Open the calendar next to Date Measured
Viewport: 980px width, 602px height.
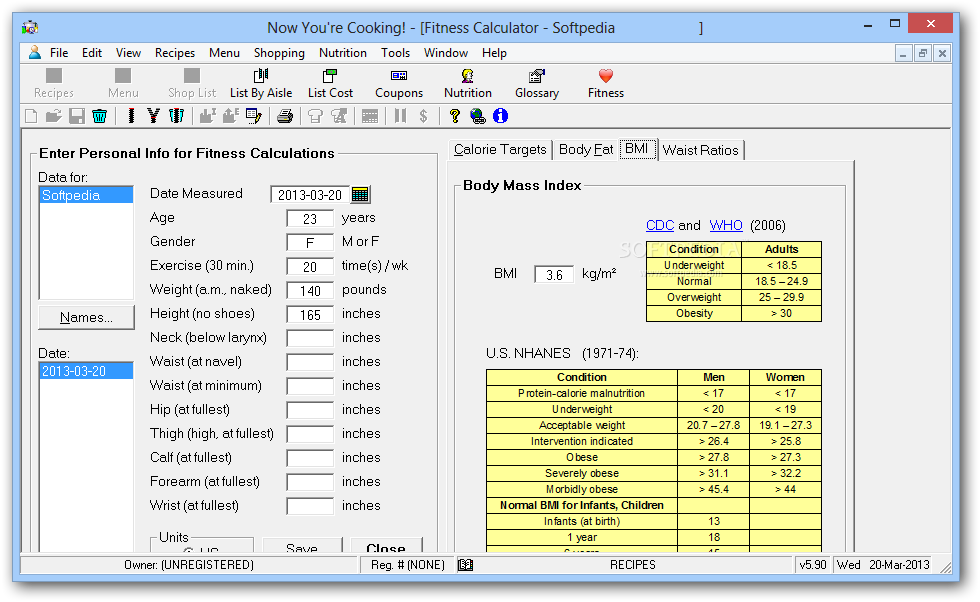point(360,194)
